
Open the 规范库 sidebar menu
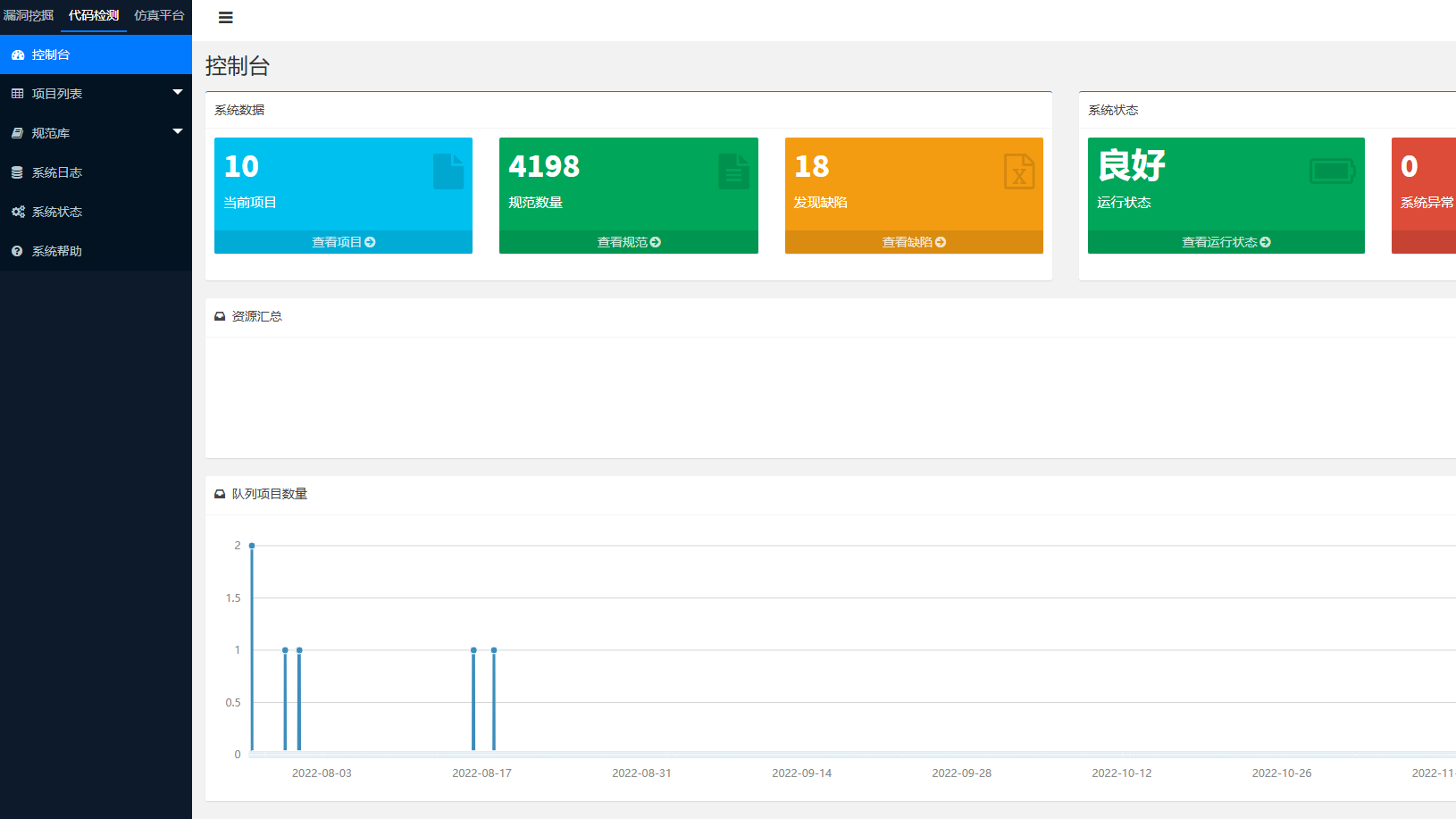(96, 133)
